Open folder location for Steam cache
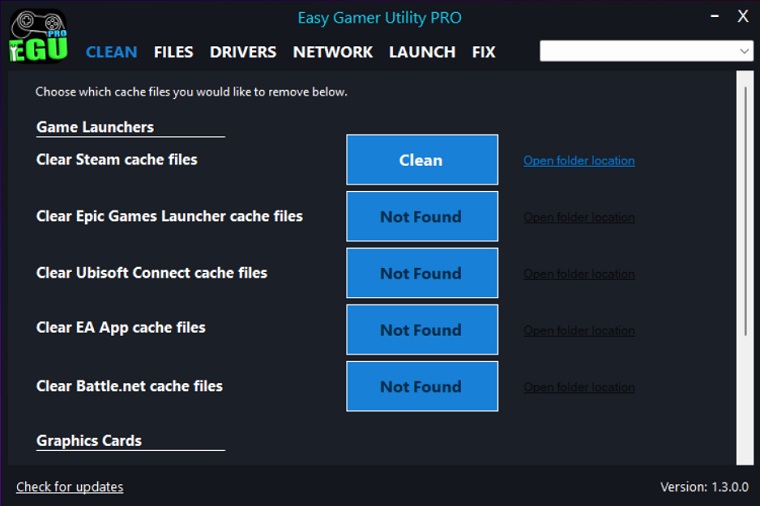This screenshot has width=760, height=506. [x=579, y=160]
